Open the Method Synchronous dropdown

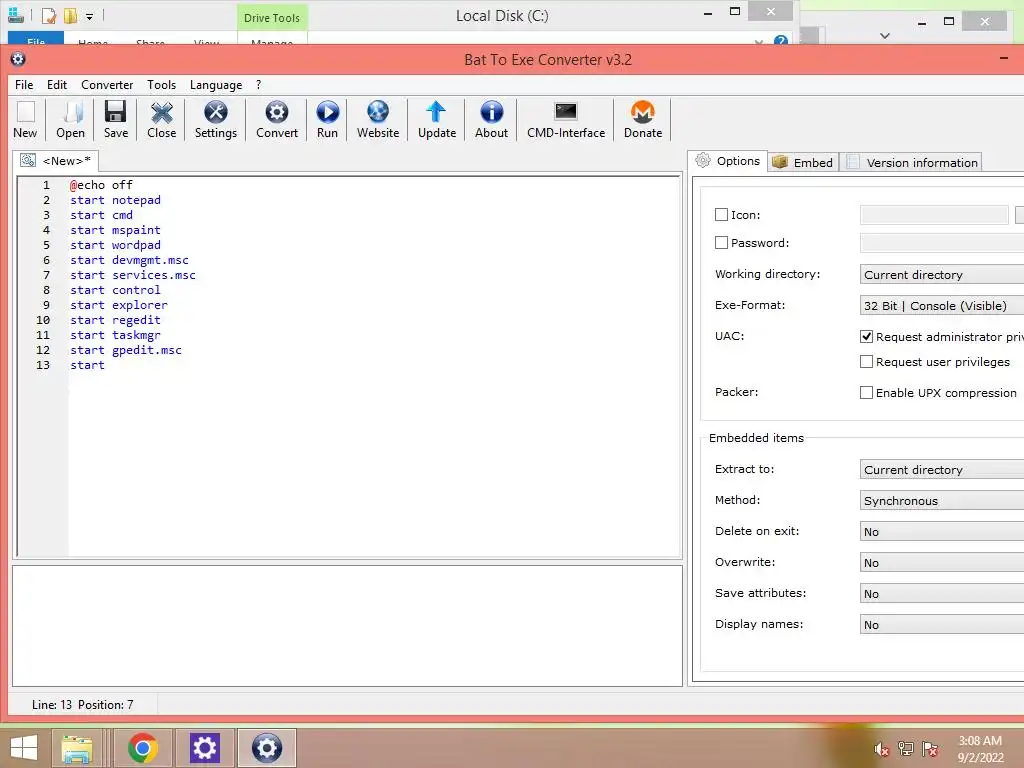[942, 500]
